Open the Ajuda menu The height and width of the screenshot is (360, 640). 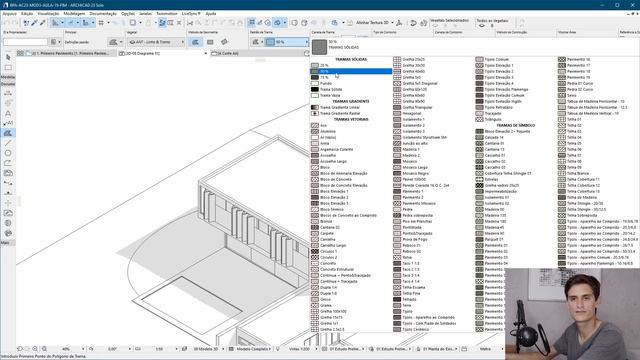(211, 13)
